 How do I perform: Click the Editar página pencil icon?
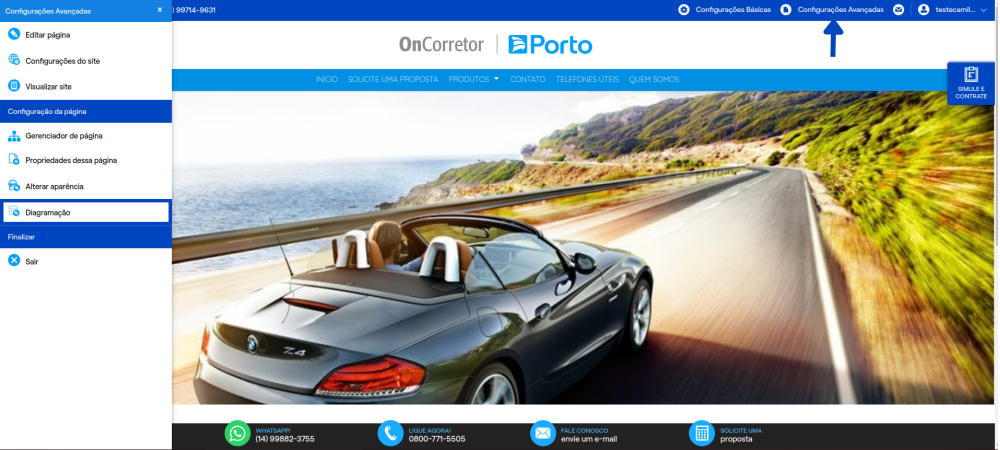click(14, 34)
